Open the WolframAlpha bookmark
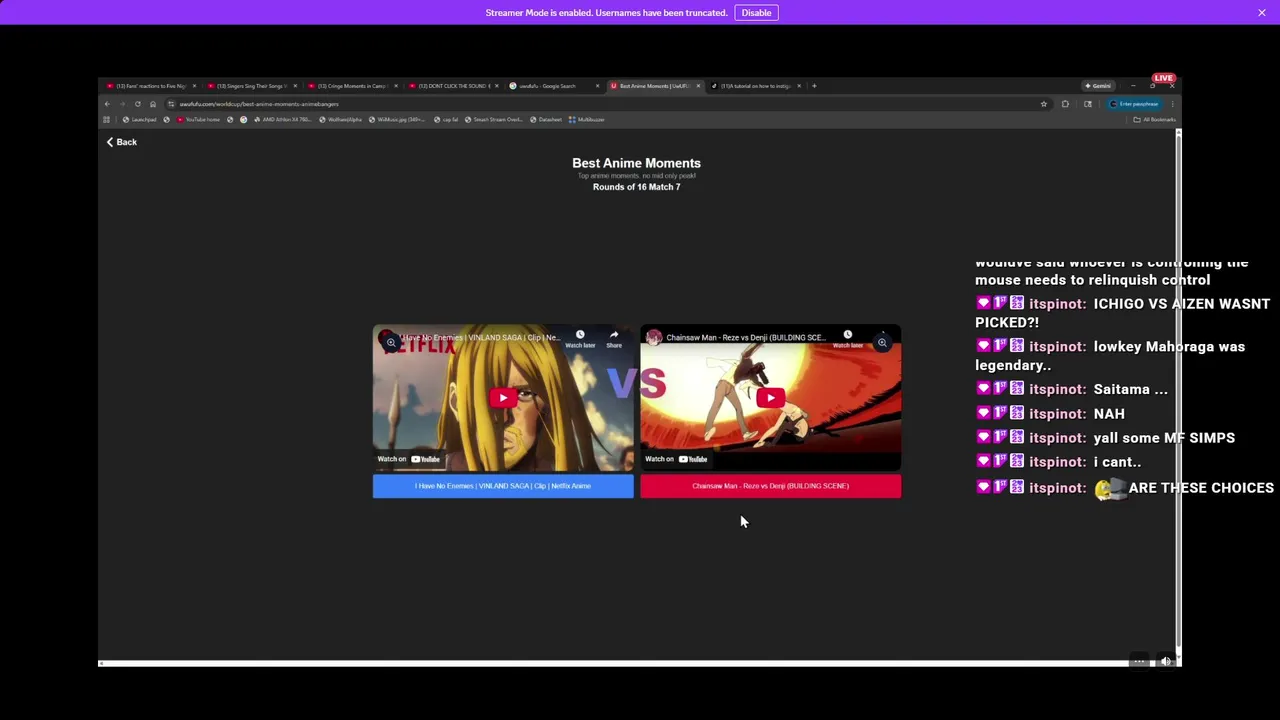The width and height of the screenshot is (1280, 720). point(341,120)
